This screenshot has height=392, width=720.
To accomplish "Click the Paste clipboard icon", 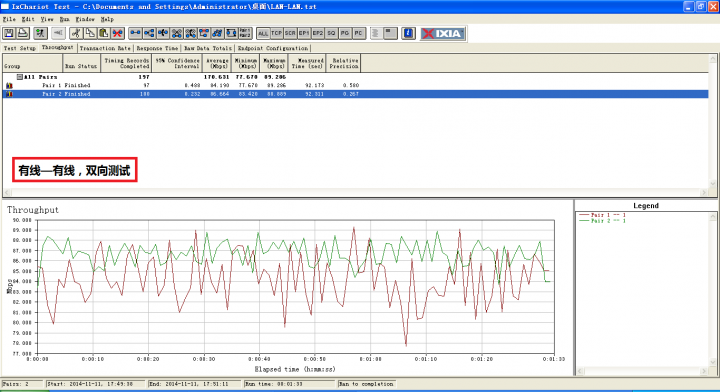I will 104,33.
